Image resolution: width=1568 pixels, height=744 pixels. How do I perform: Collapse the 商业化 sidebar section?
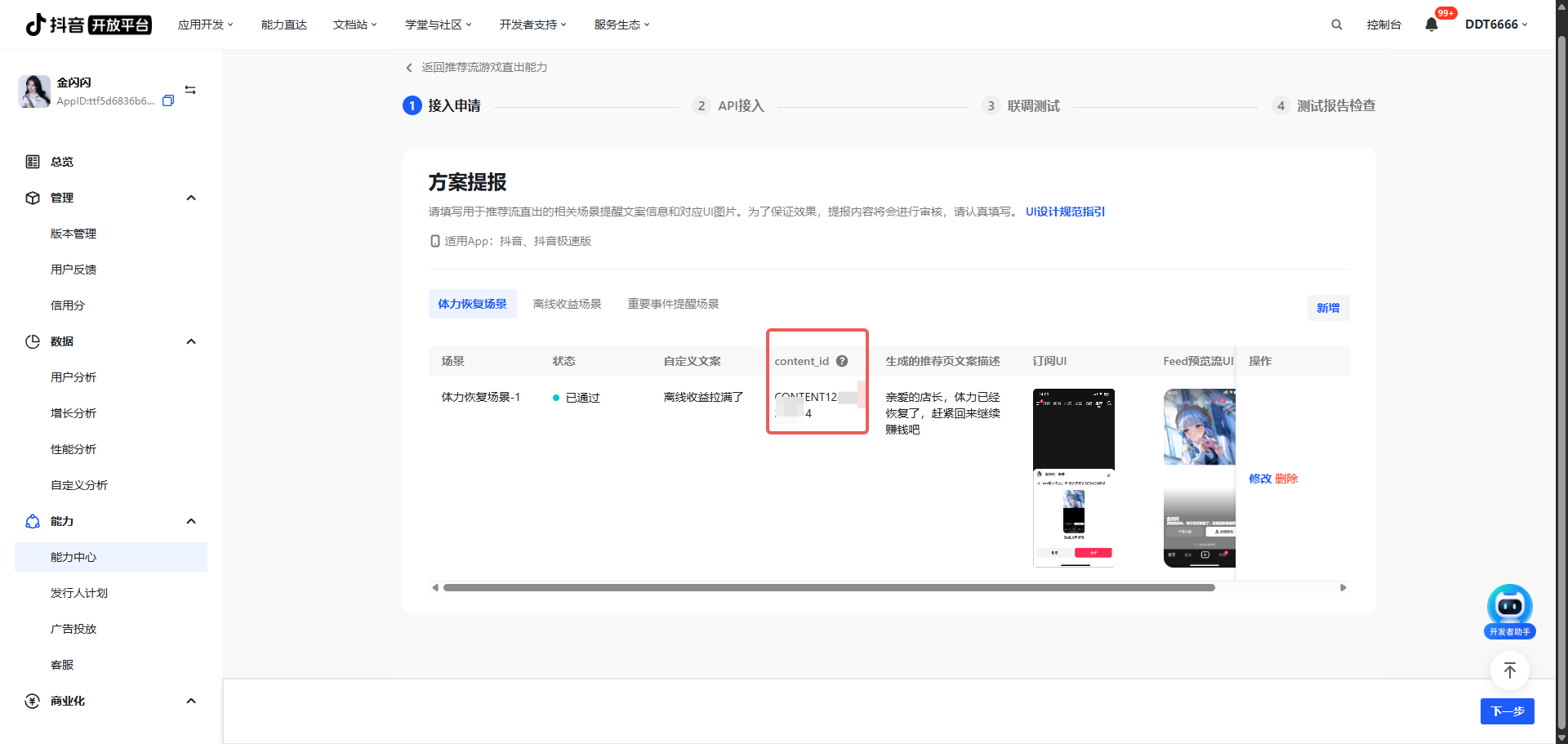coord(191,701)
